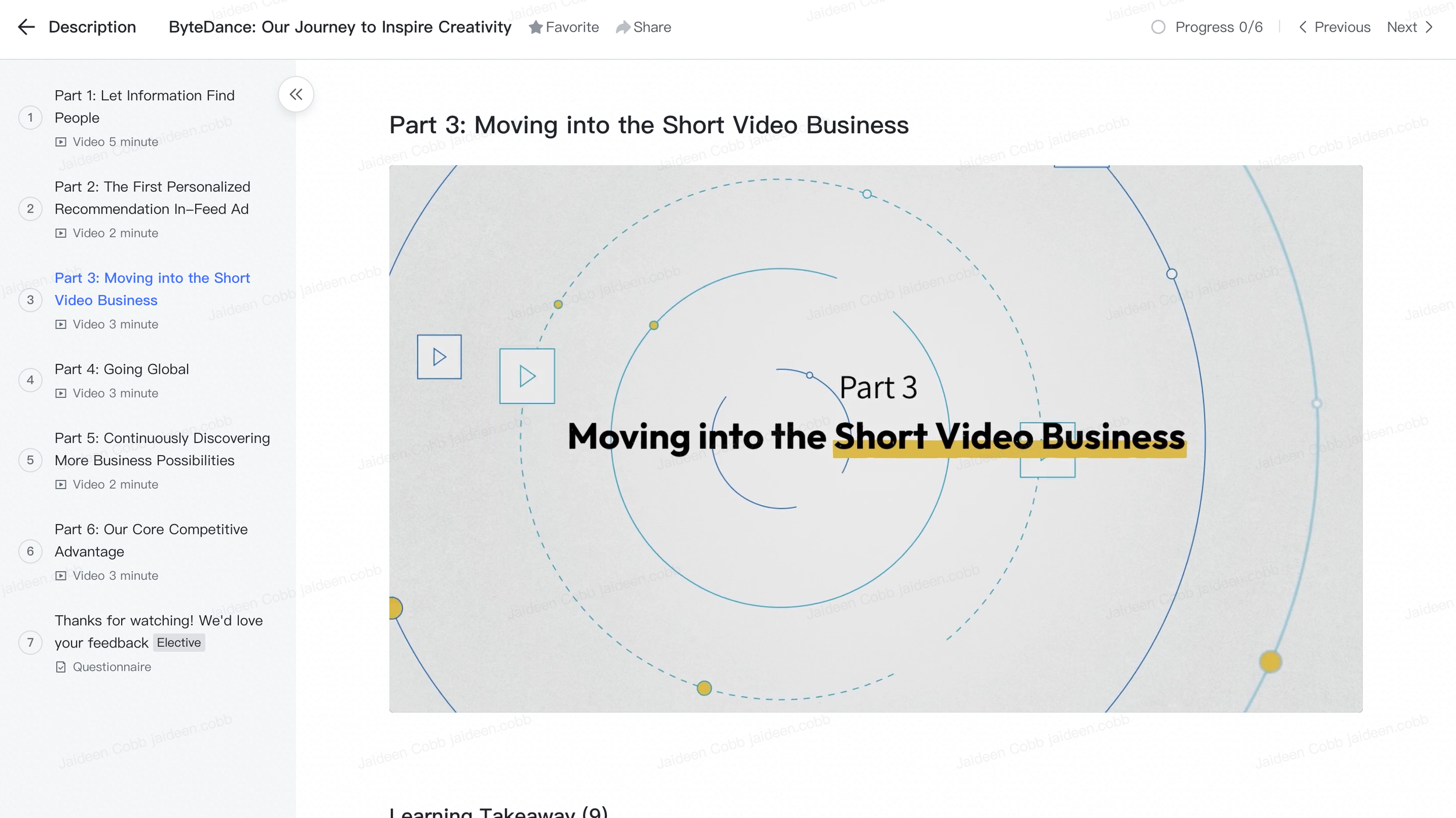Collapse sidebar with double-chevron button
This screenshot has height=818, width=1456.
tap(296, 94)
